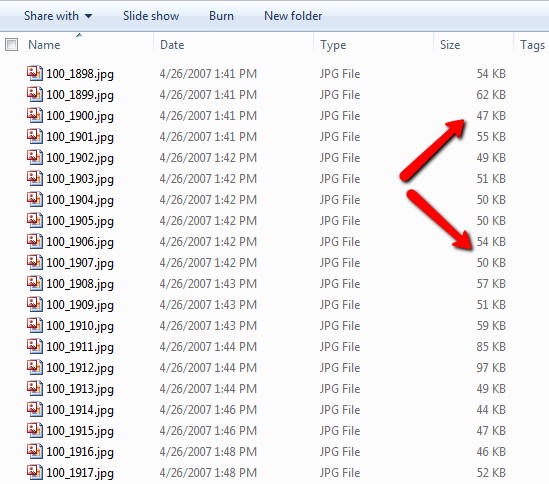
Task: Click the Tags column header
Action: pyautogui.click(x=532, y=45)
